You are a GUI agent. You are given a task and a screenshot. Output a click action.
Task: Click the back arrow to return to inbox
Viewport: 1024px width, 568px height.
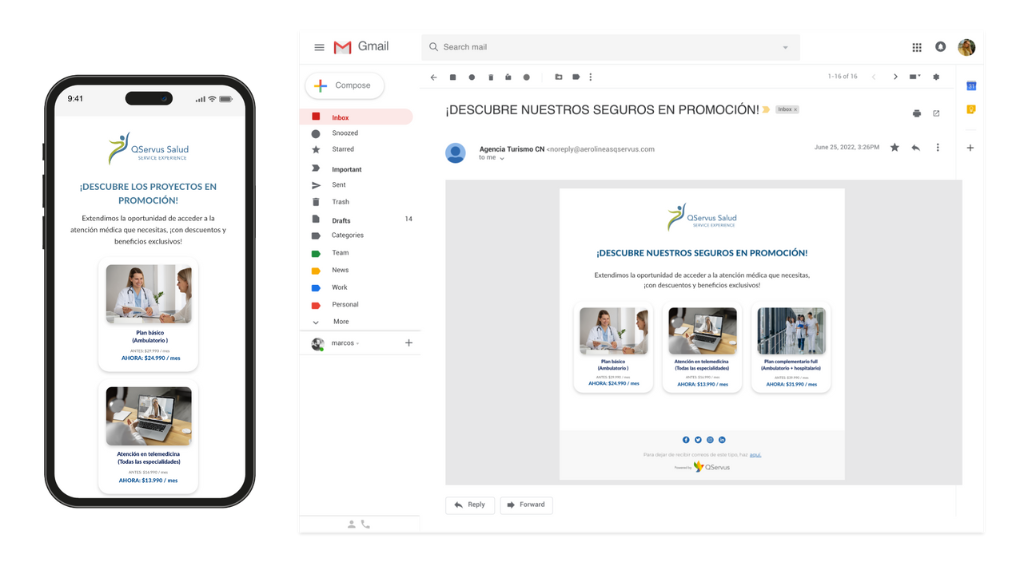pyautogui.click(x=433, y=77)
